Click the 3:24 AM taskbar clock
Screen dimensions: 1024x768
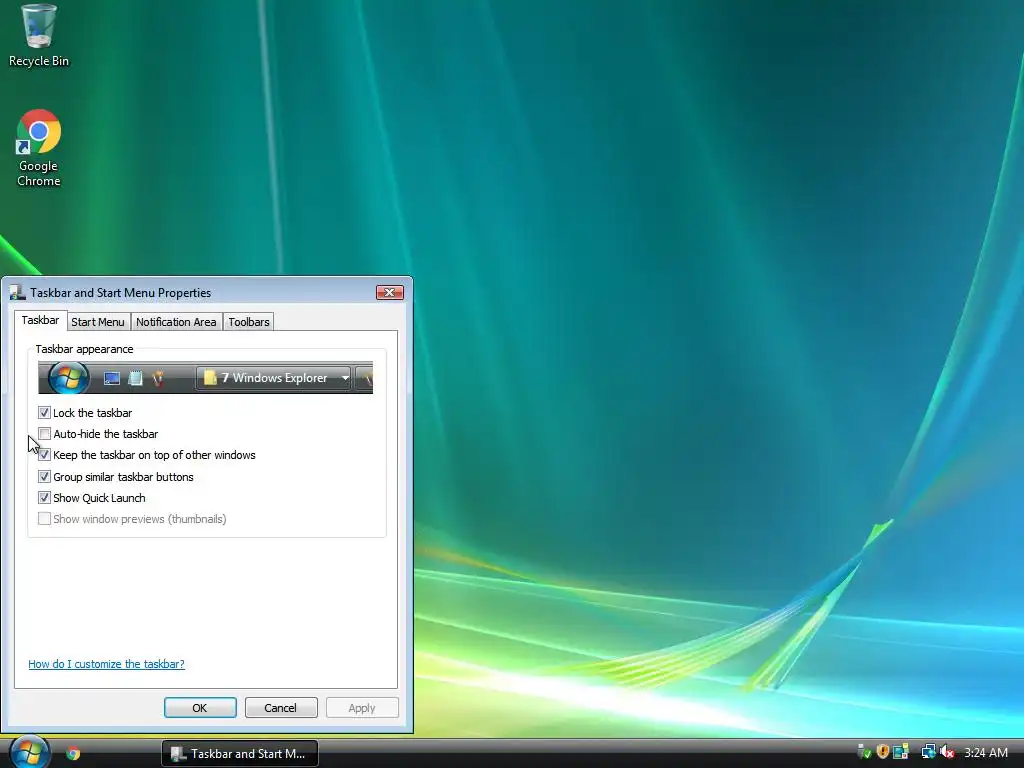985,752
